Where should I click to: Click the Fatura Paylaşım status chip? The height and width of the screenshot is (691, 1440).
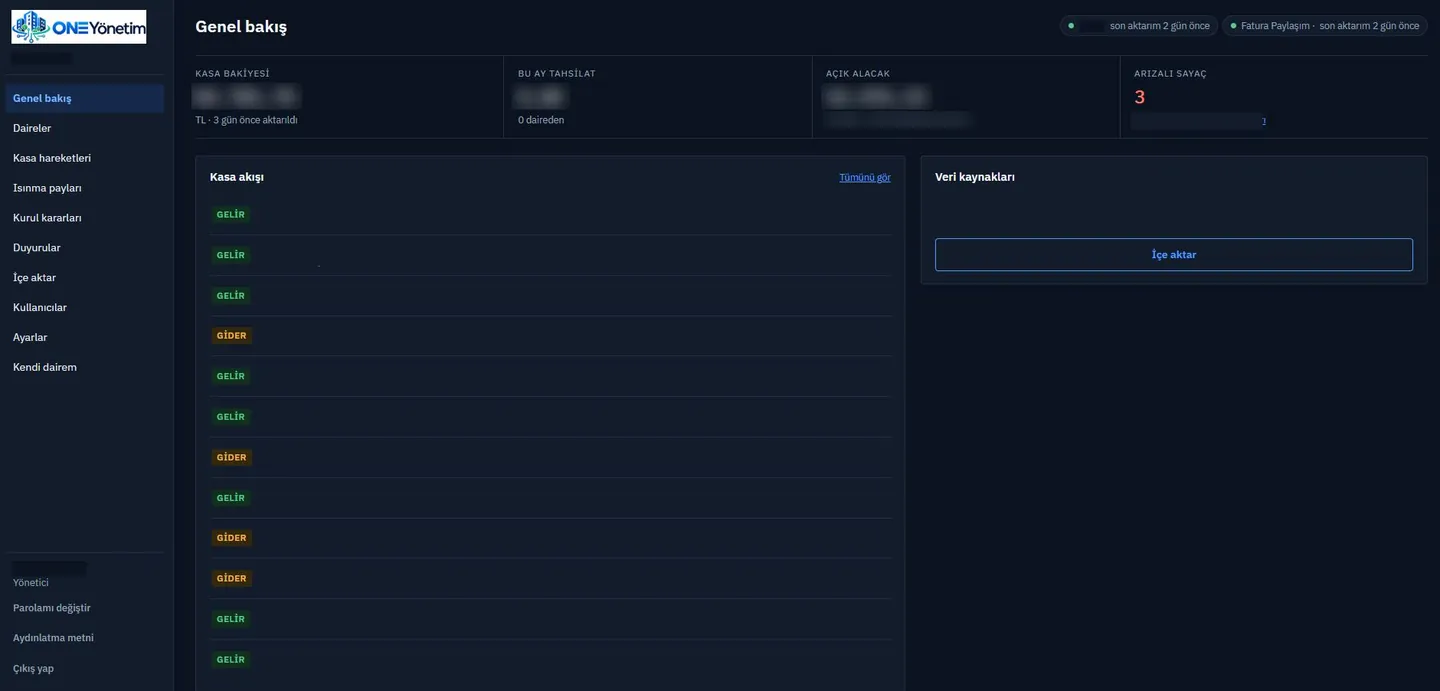[x=1324, y=26]
